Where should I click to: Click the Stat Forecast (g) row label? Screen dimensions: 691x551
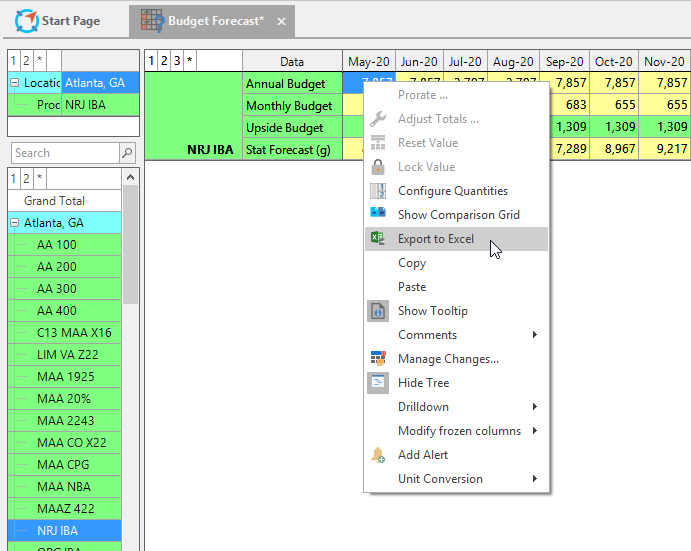(x=292, y=149)
